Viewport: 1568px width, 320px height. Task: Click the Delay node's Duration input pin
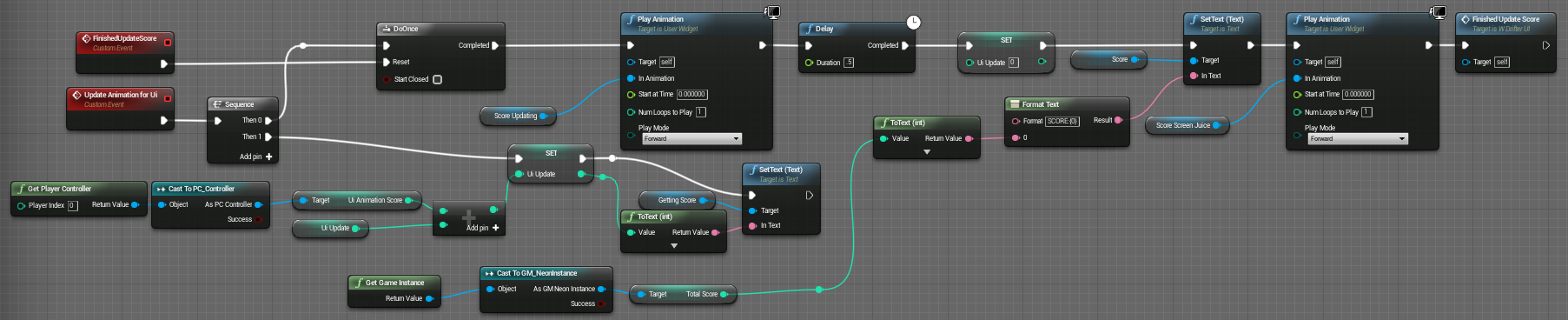(x=809, y=63)
